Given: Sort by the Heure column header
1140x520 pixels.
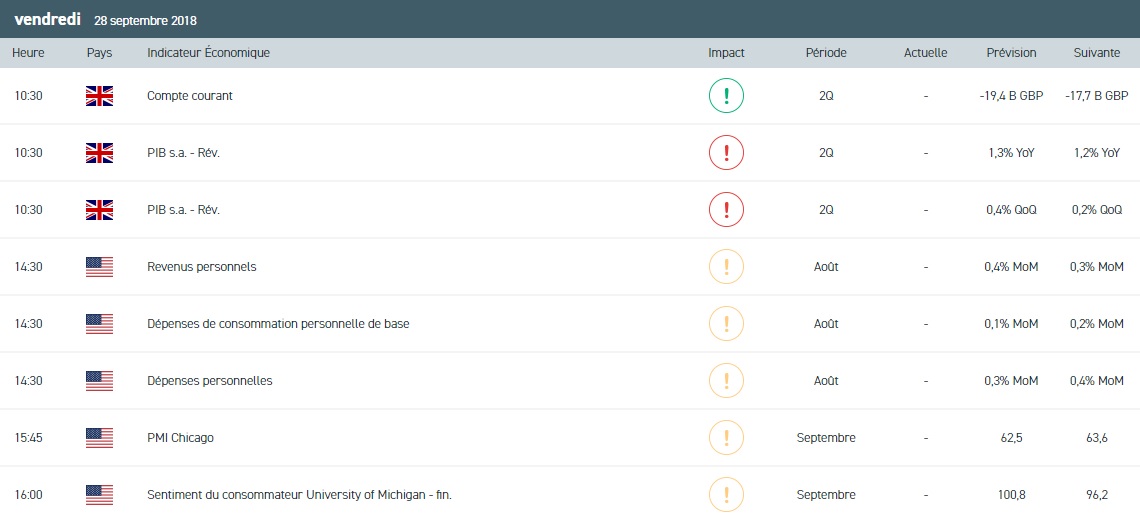Looking at the screenshot, I should point(28,53).
